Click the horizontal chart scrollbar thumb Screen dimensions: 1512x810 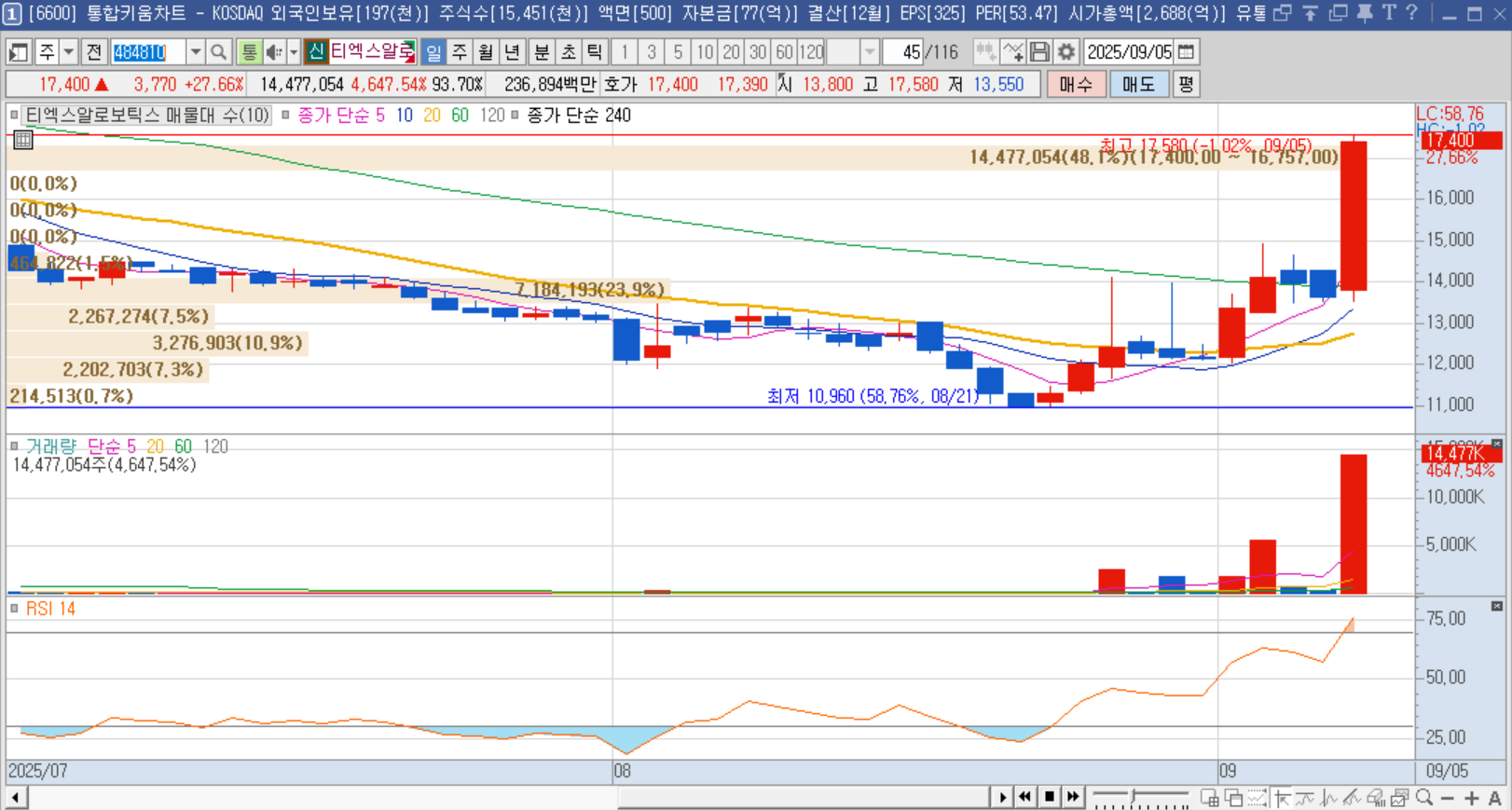pyautogui.click(x=803, y=798)
